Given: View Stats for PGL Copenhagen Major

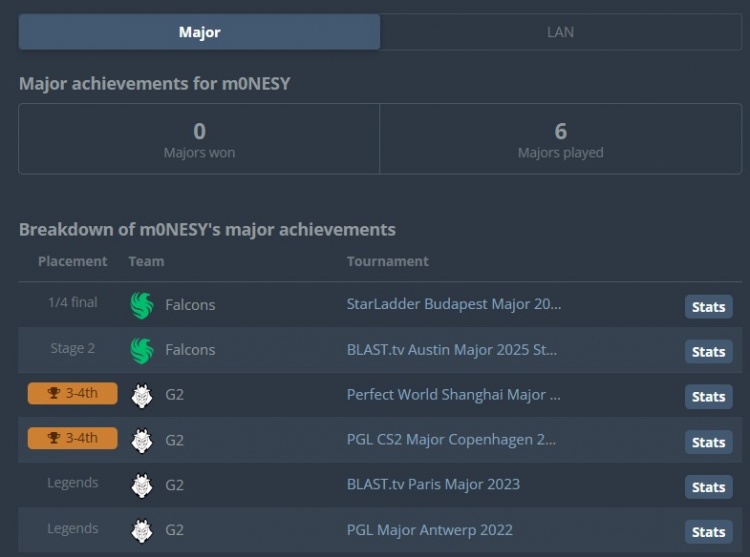Looking at the screenshot, I should [708, 442].
